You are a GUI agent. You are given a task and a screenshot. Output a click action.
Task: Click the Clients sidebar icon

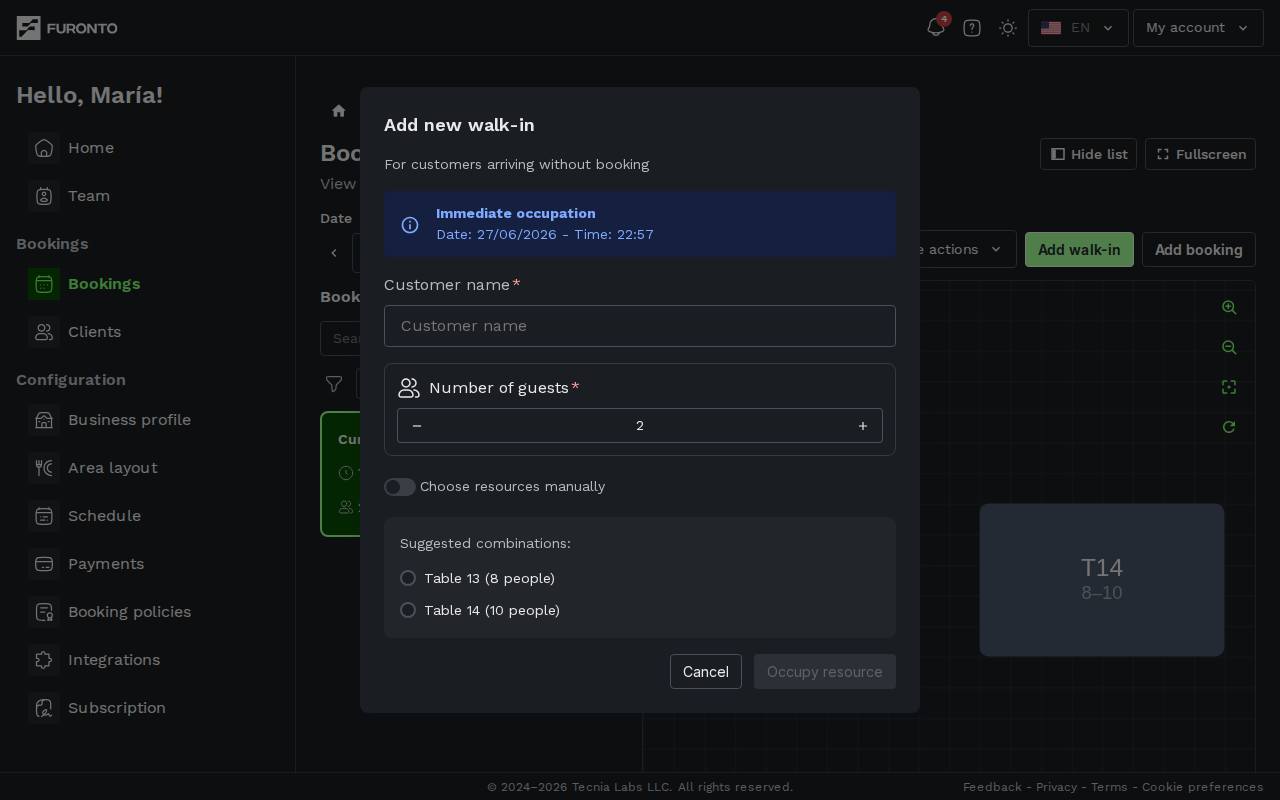[x=44, y=332]
